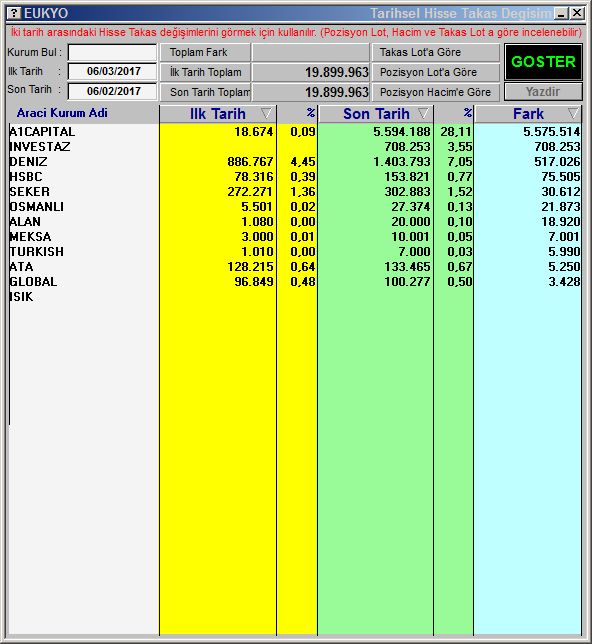Screen dimensions: 592x644
Task: Click the Toplam Fark button
Action: [x=205, y=53]
